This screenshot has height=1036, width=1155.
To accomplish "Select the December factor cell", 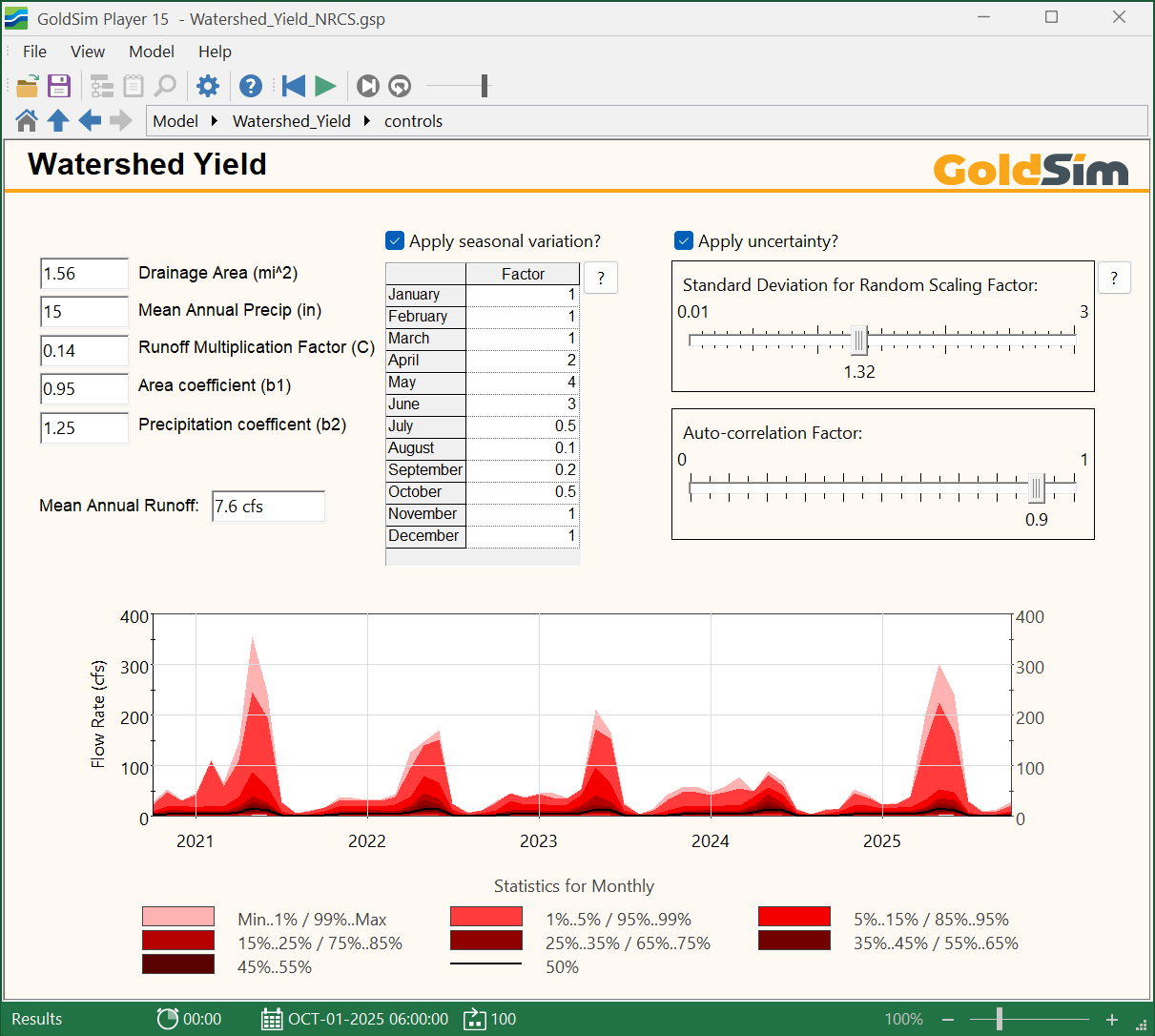I will tap(523, 536).
